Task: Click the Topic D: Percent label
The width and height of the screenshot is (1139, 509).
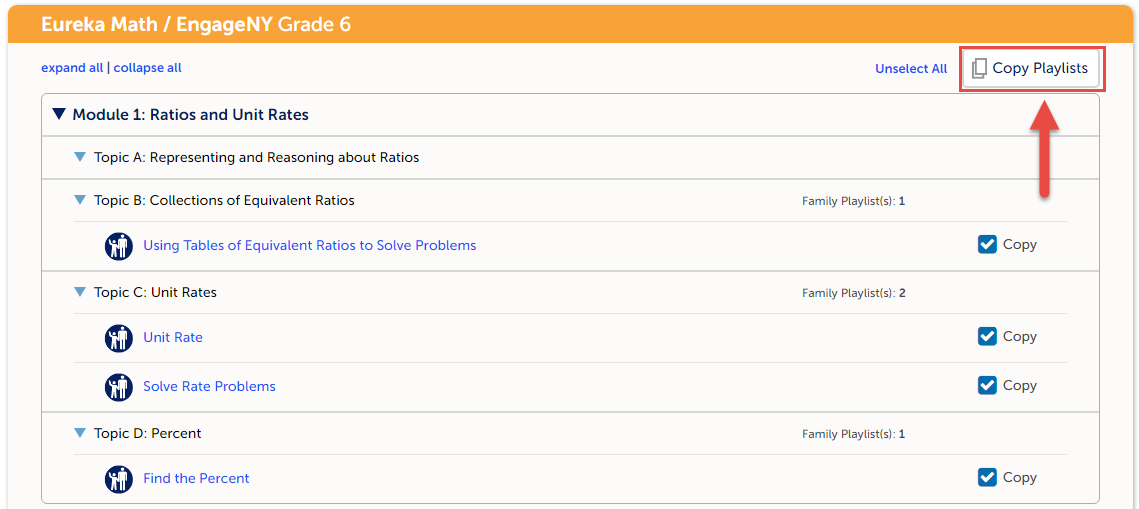Action: [x=147, y=433]
